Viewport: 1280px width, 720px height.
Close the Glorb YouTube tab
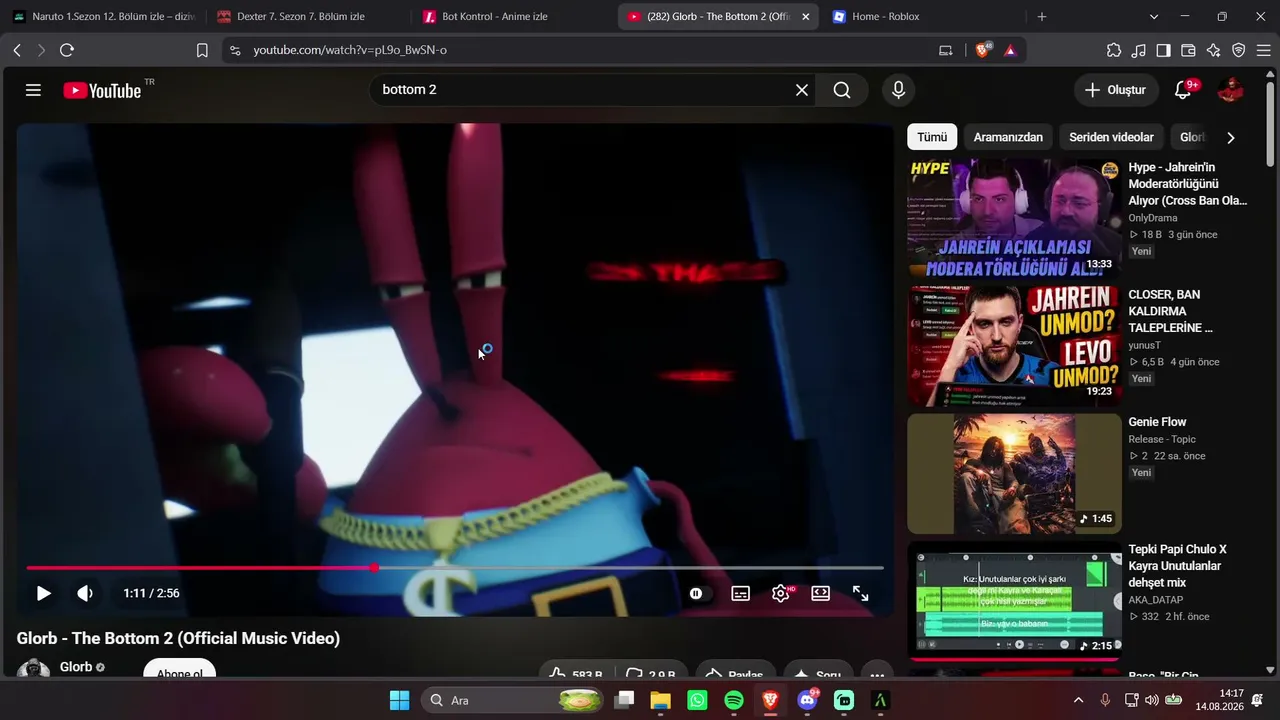pos(806,17)
